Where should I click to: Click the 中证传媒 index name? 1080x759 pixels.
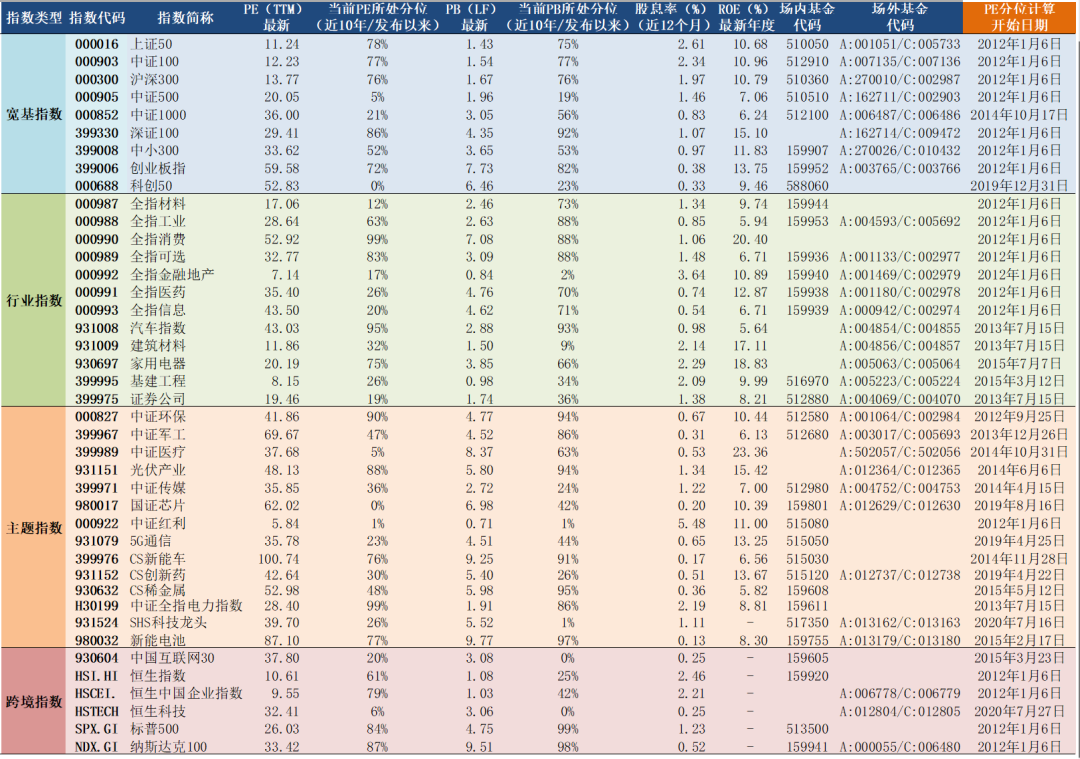point(158,488)
